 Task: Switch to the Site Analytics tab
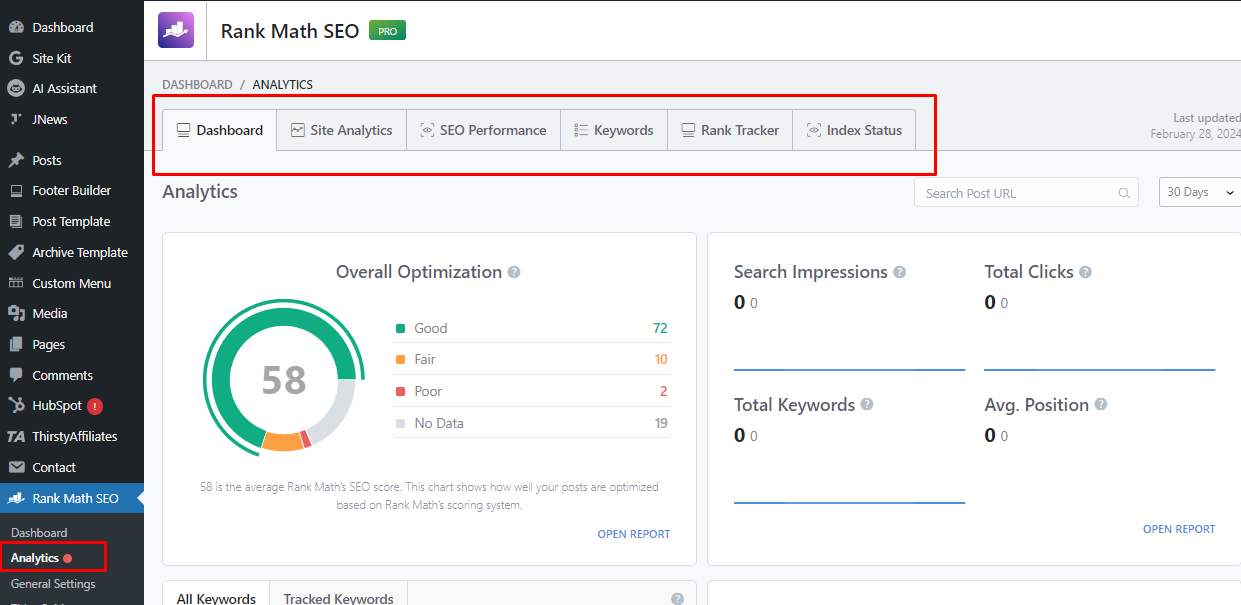point(342,130)
